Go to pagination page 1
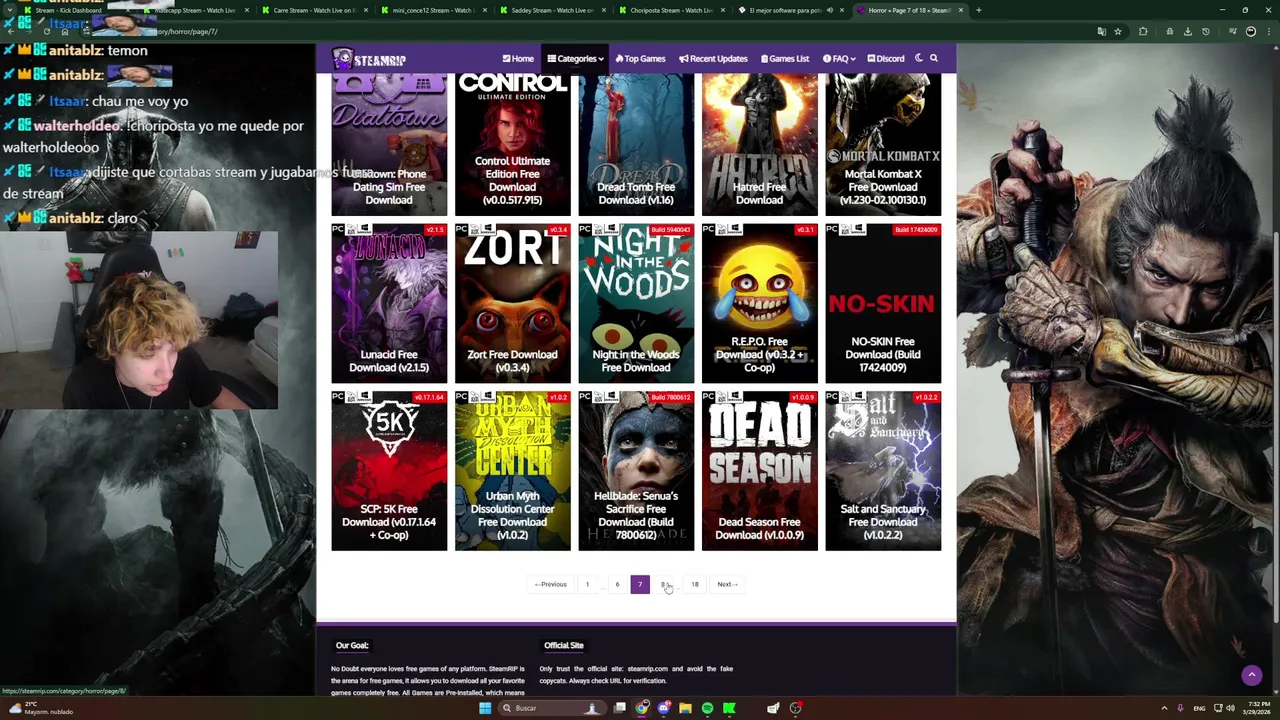 coord(587,584)
